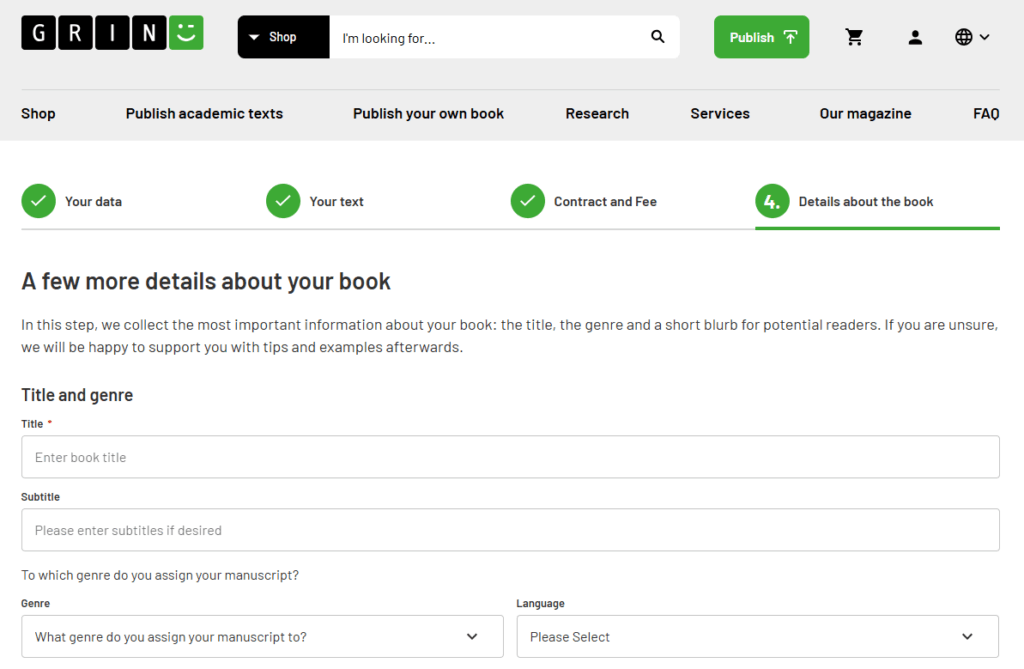Click the green Publish button
Screen dimensions: 1024x669
[x=761, y=37]
